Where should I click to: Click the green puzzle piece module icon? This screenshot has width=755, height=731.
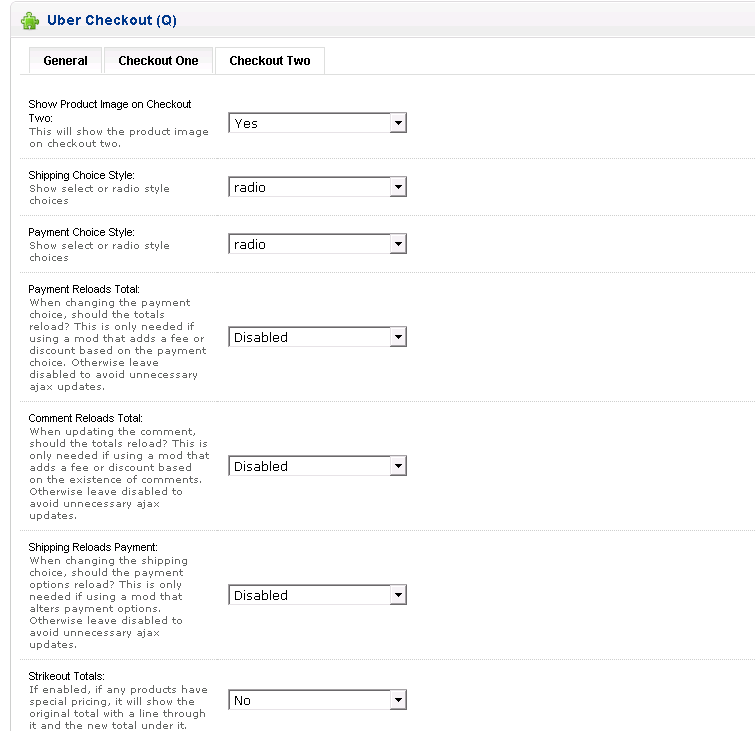point(30,21)
